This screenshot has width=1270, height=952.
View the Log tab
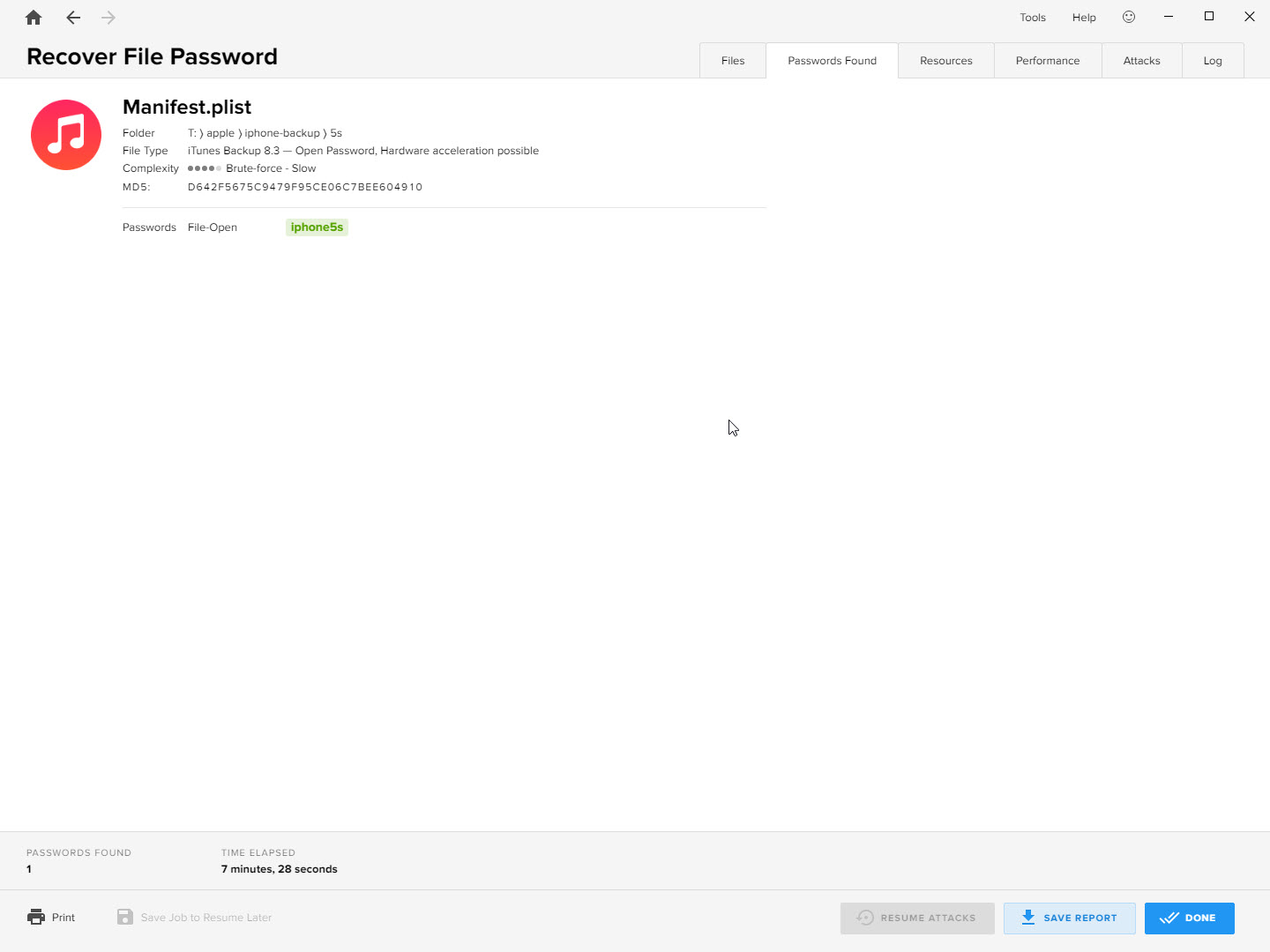coord(1213,61)
